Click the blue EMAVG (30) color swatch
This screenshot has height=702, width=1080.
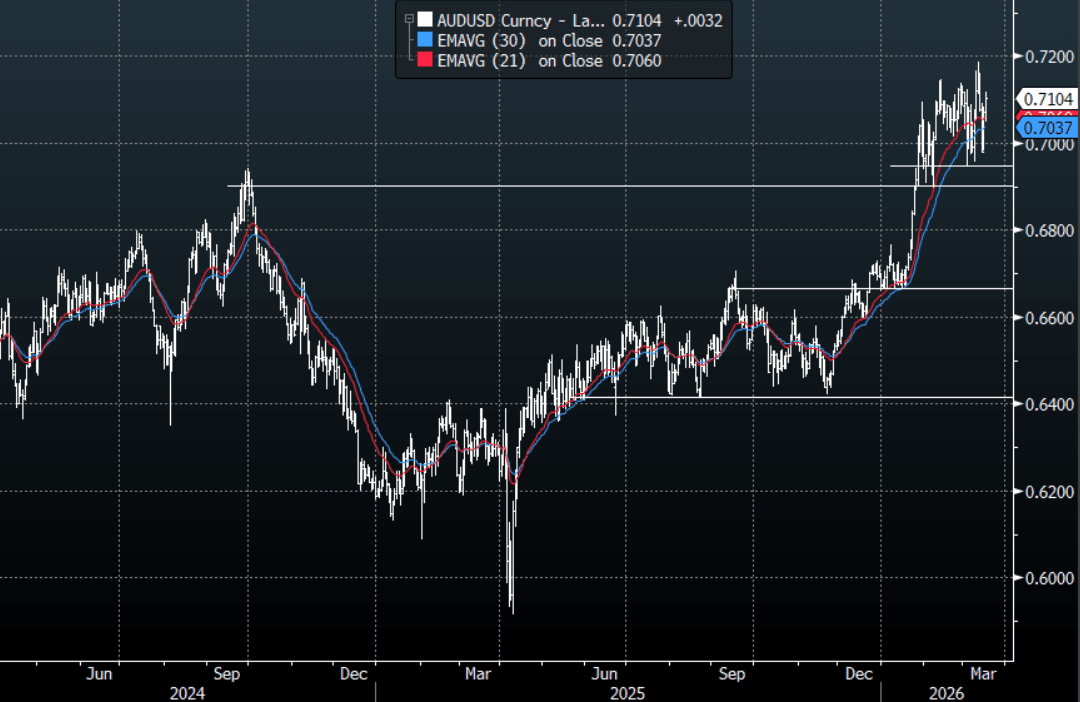tap(426, 40)
